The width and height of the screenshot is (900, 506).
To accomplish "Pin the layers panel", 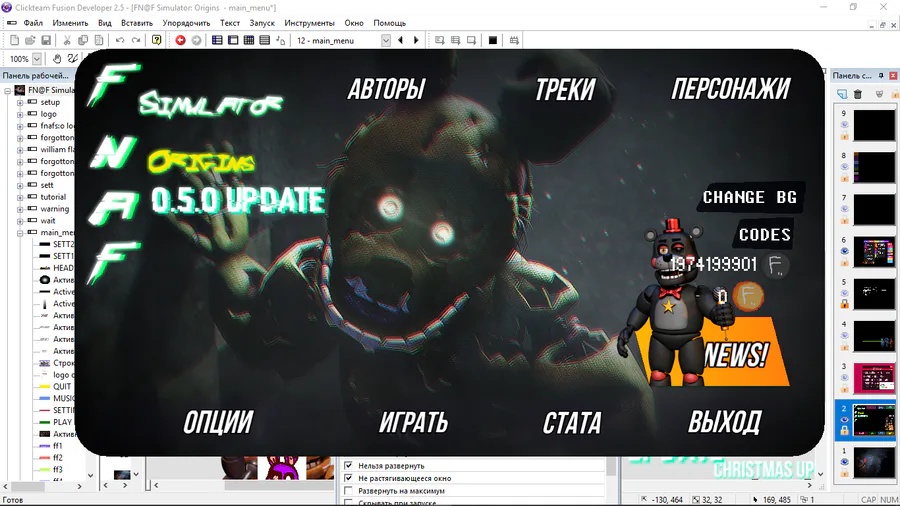I will click(881, 76).
